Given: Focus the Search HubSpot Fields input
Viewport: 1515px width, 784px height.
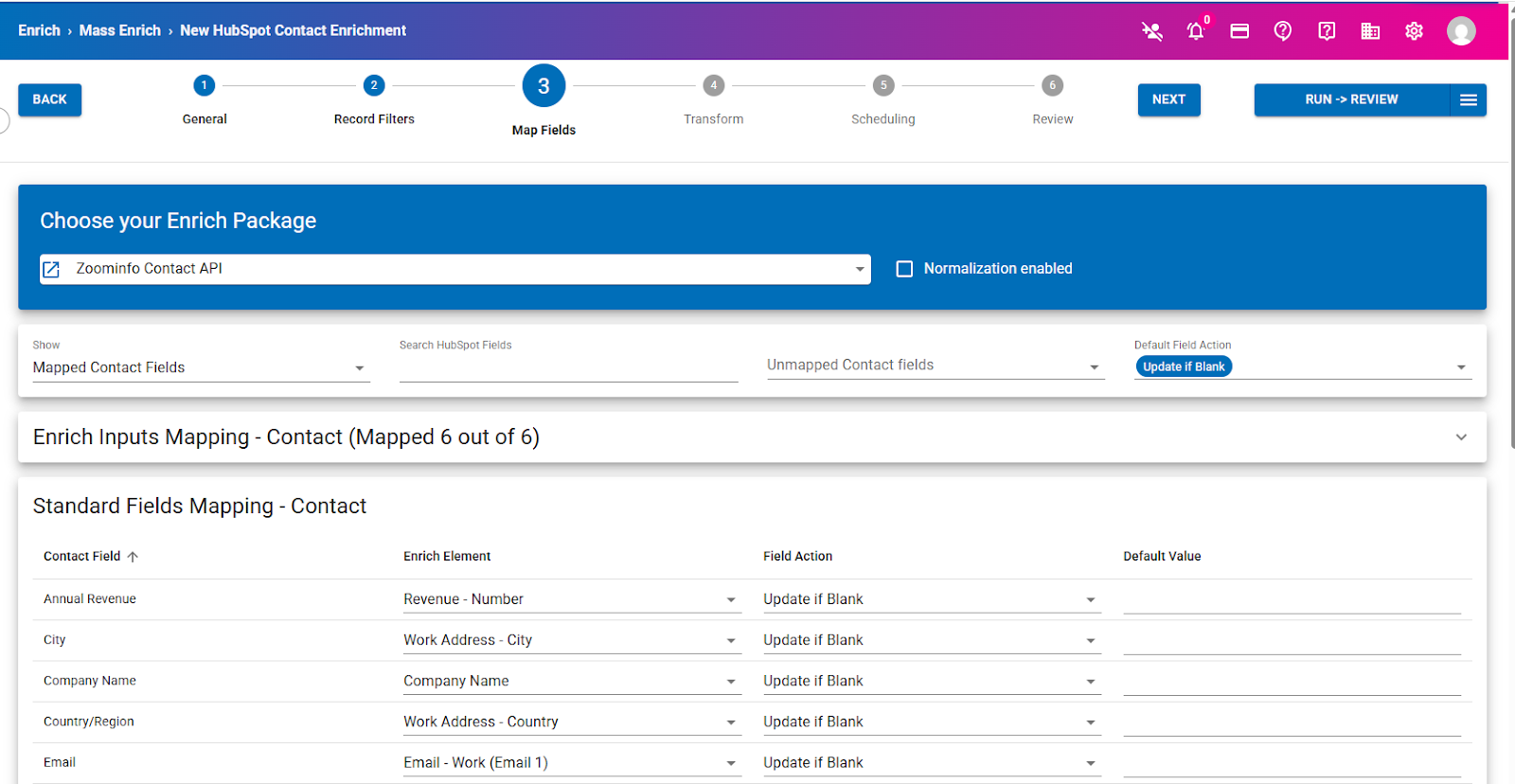Looking at the screenshot, I should (568, 367).
